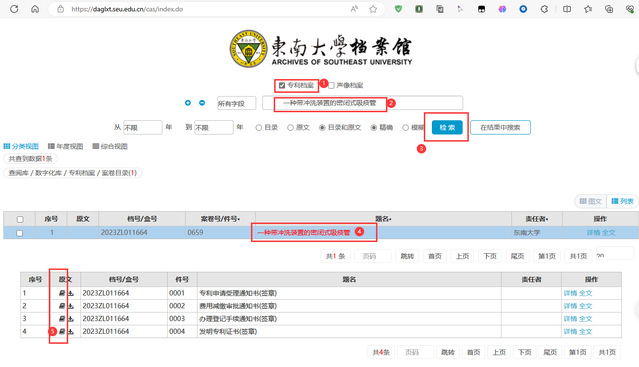The width and height of the screenshot is (639, 367).
Task: Reload the page with browser refresh icon
Action: click(14, 9)
